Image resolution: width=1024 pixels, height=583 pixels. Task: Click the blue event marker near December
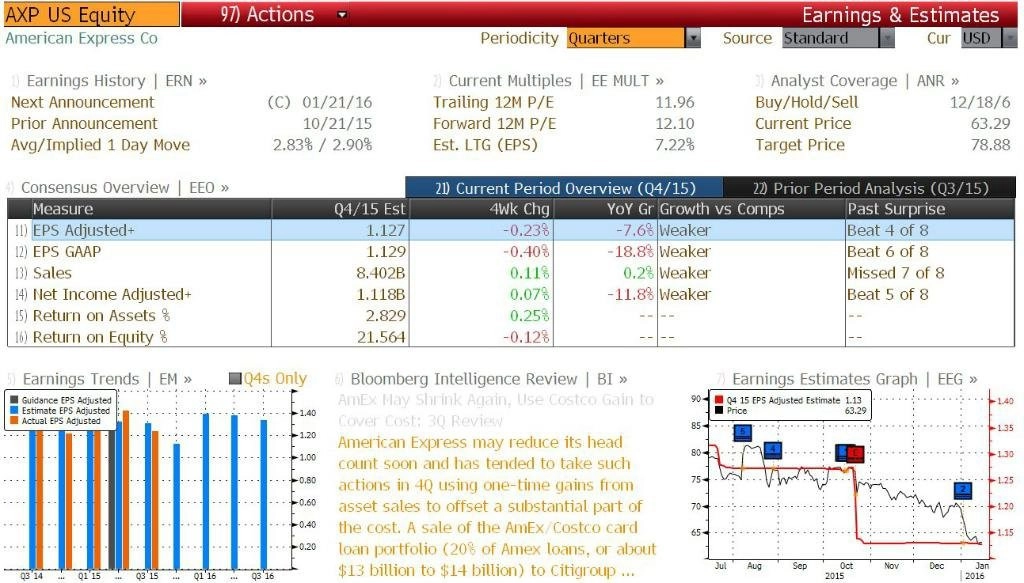click(x=963, y=490)
